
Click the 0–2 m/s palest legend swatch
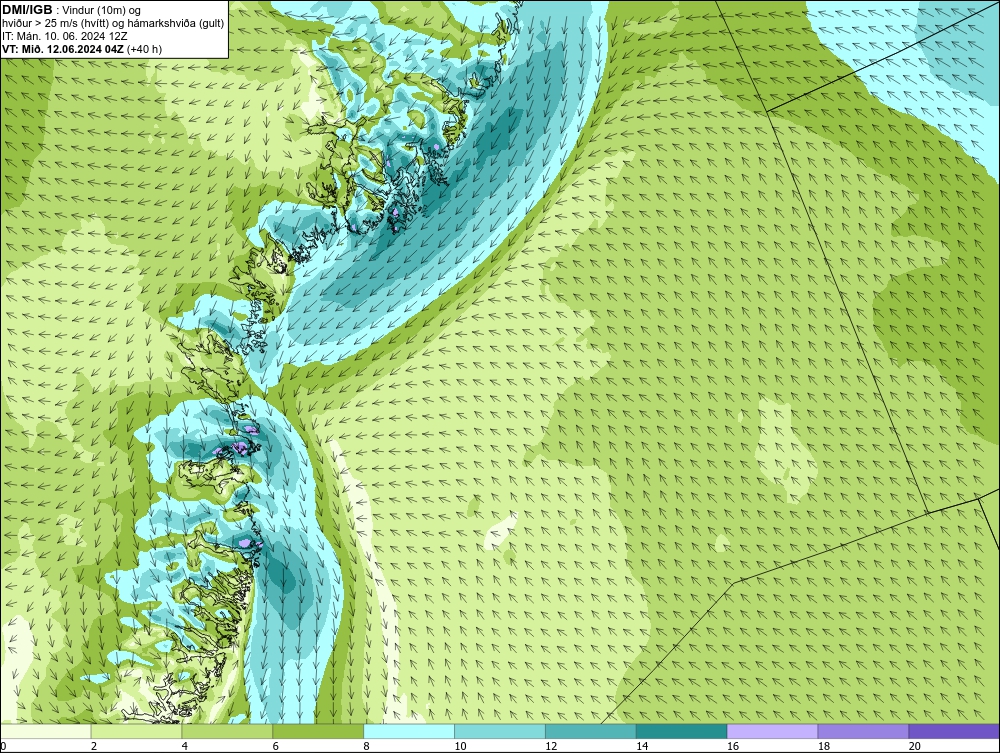click(x=45, y=731)
